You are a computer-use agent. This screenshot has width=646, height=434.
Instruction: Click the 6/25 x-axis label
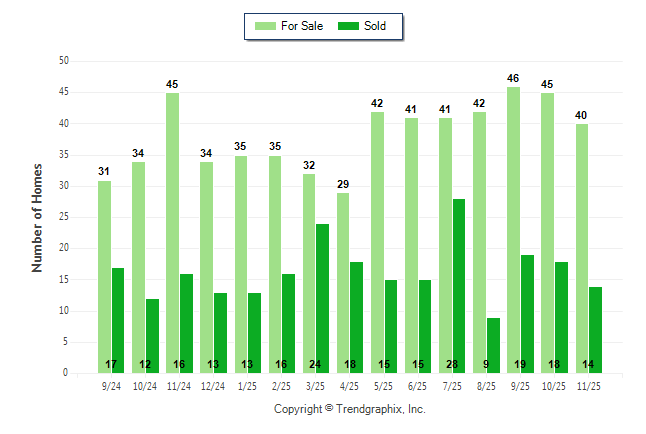click(418, 385)
